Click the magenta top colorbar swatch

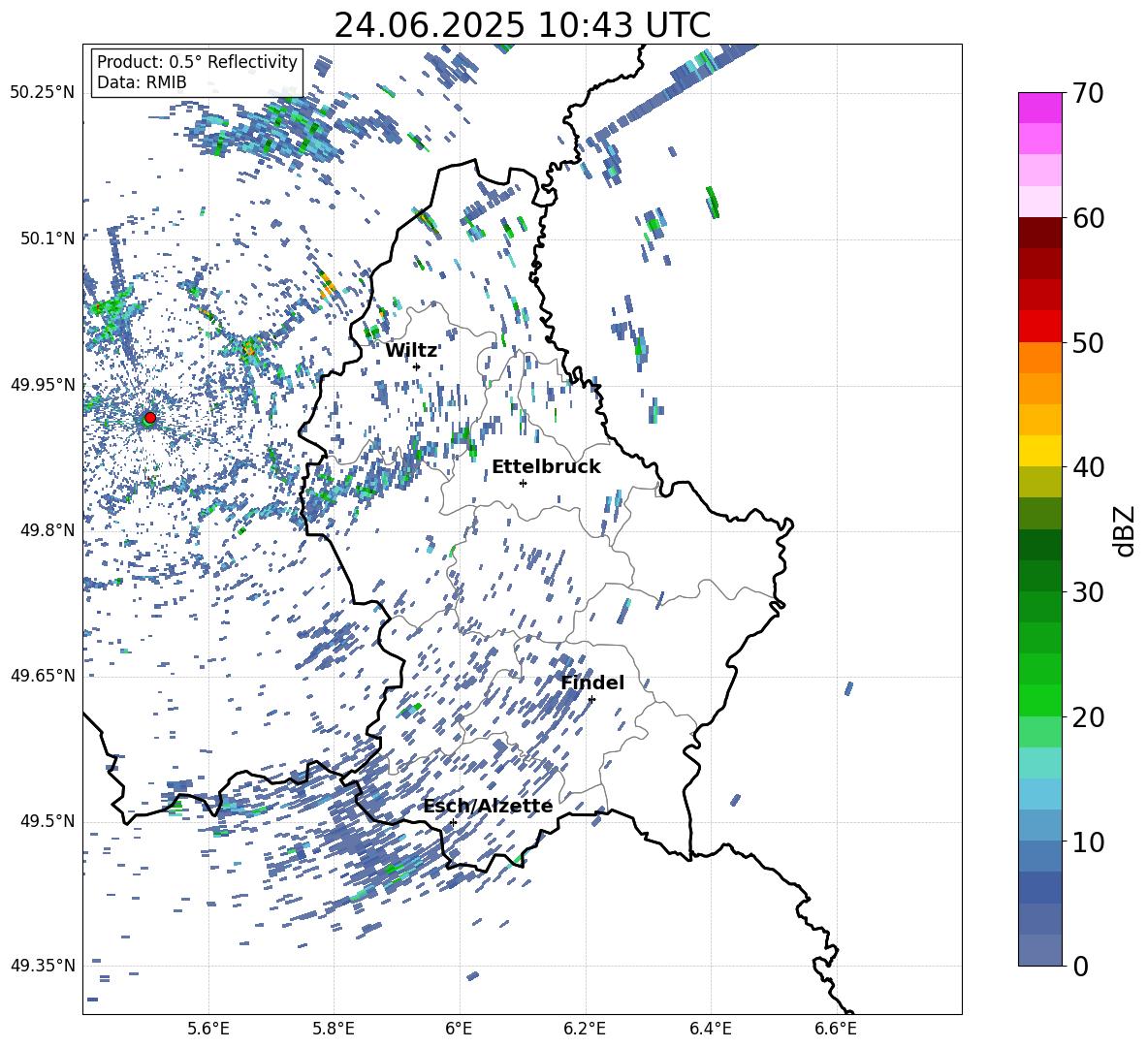pyautogui.click(x=1039, y=108)
